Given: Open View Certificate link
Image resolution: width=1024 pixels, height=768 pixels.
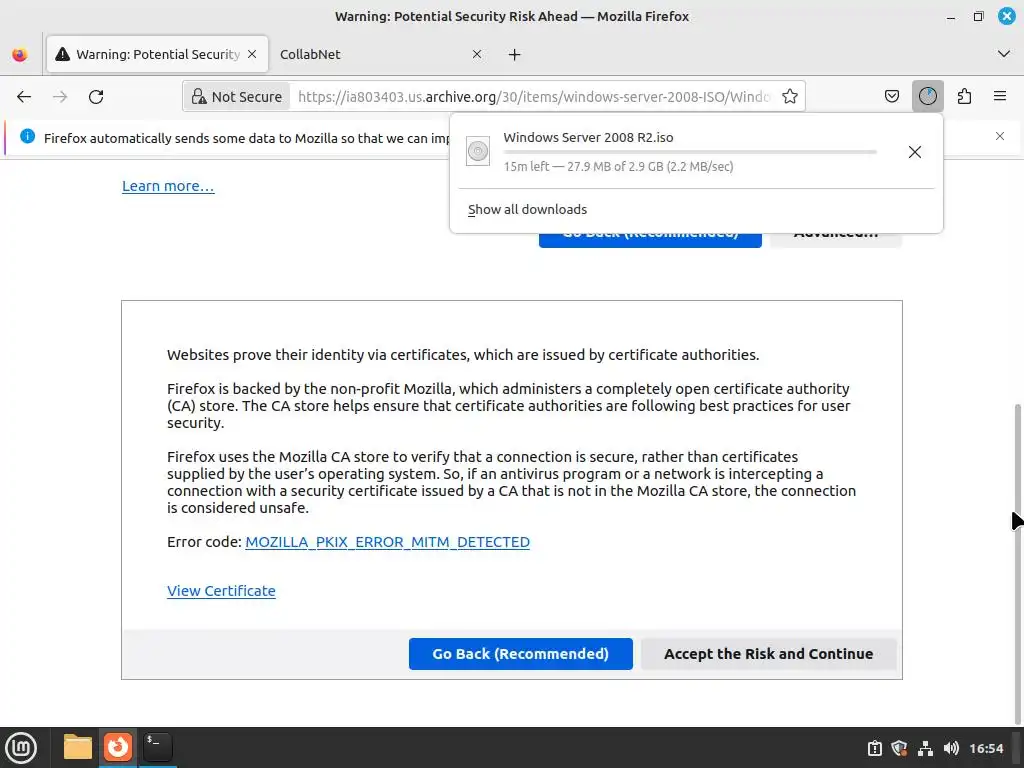Looking at the screenshot, I should (221, 591).
